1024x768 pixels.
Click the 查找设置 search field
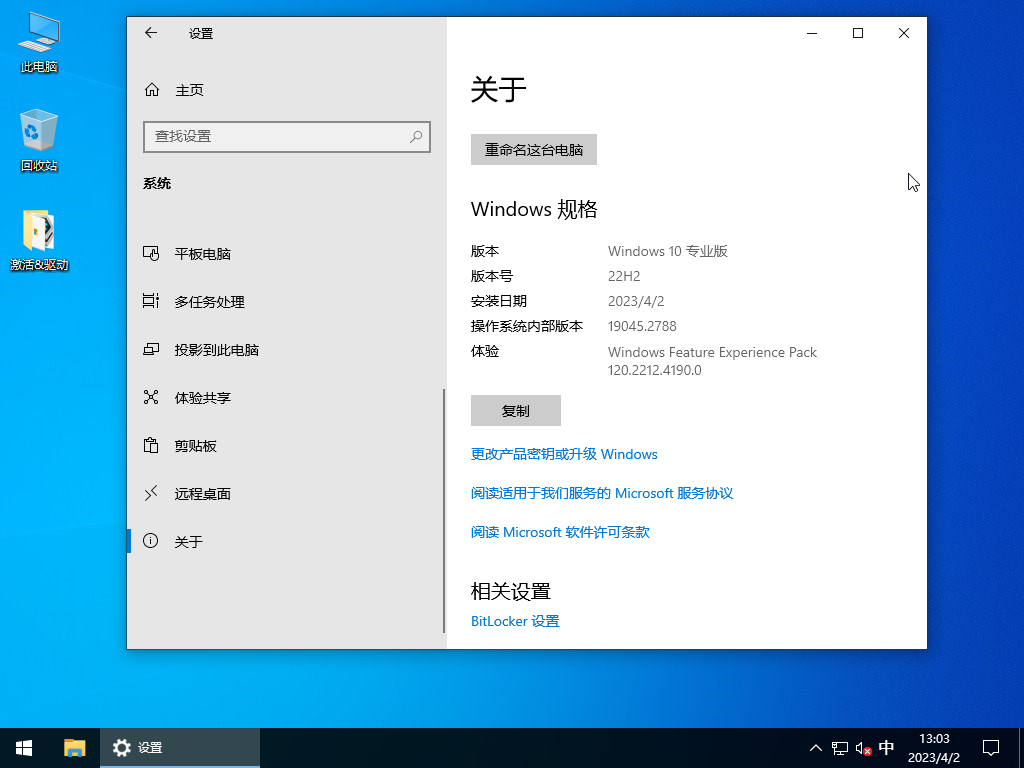point(287,136)
